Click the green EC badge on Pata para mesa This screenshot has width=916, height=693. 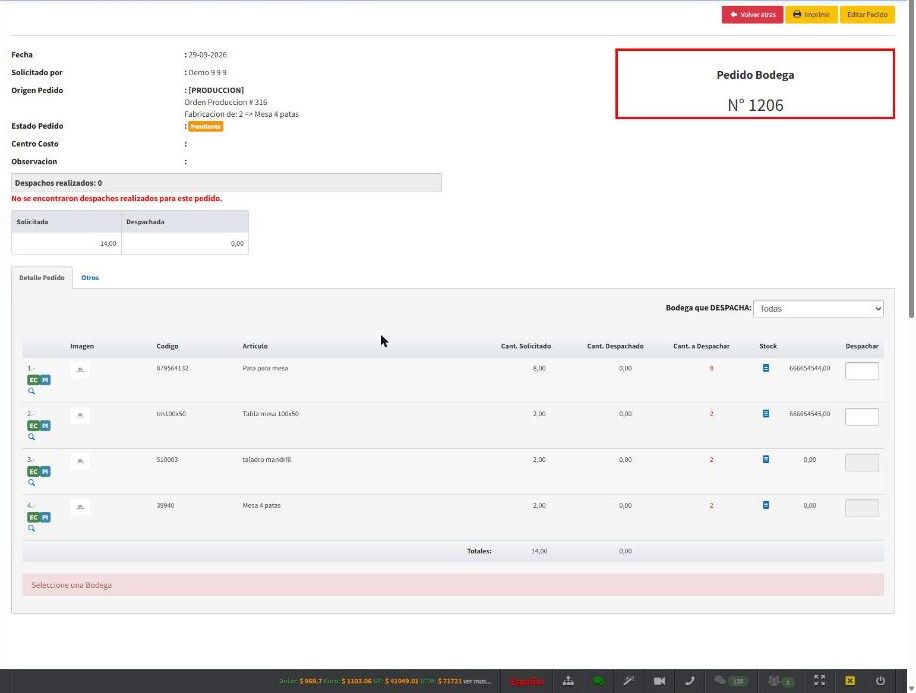(x=33, y=380)
